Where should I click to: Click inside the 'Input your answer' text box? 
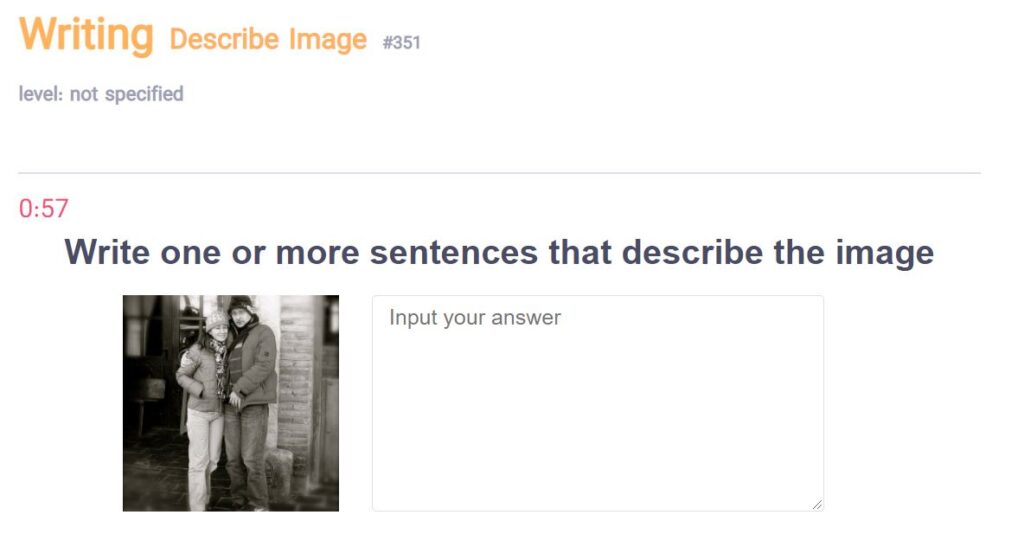598,403
